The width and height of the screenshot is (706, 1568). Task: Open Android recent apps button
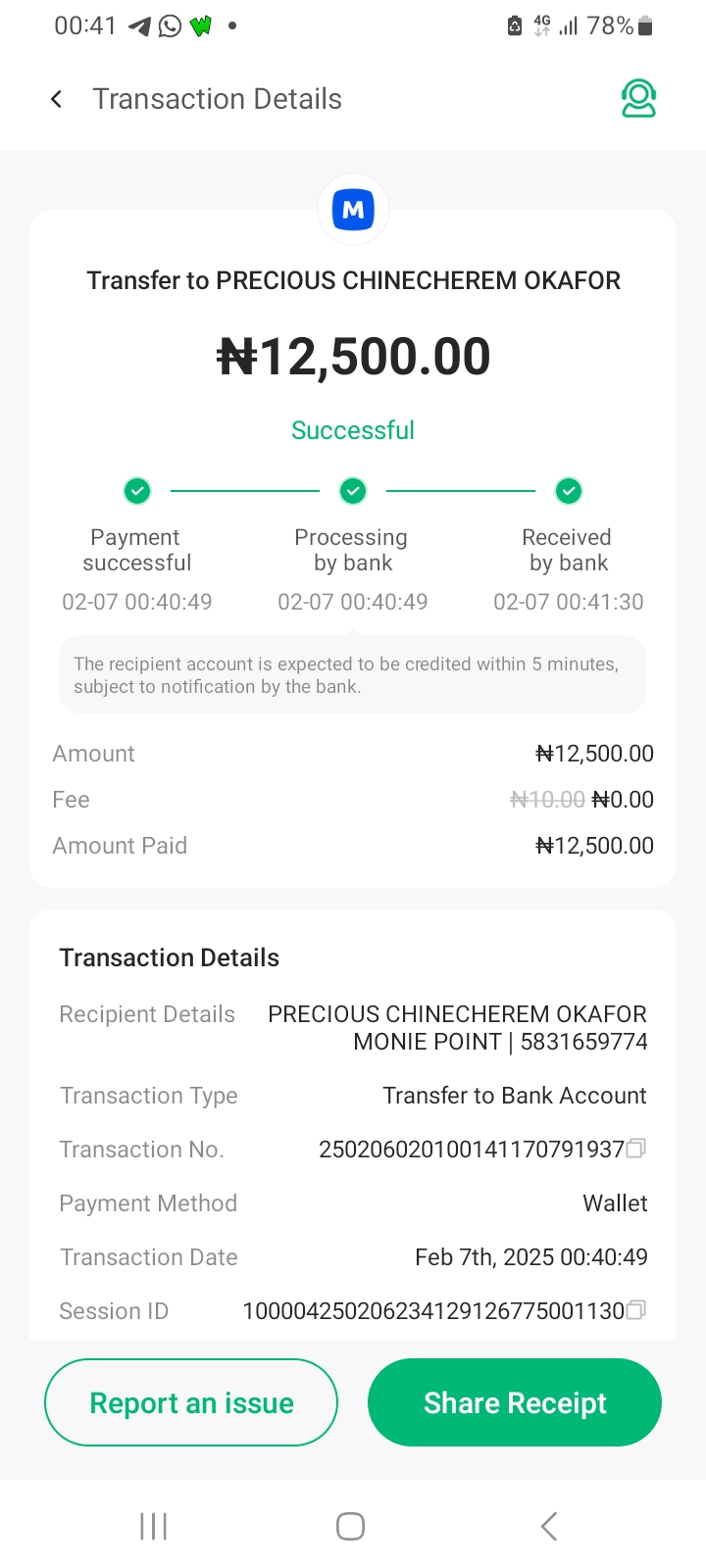pyautogui.click(x=154, y=1526)
